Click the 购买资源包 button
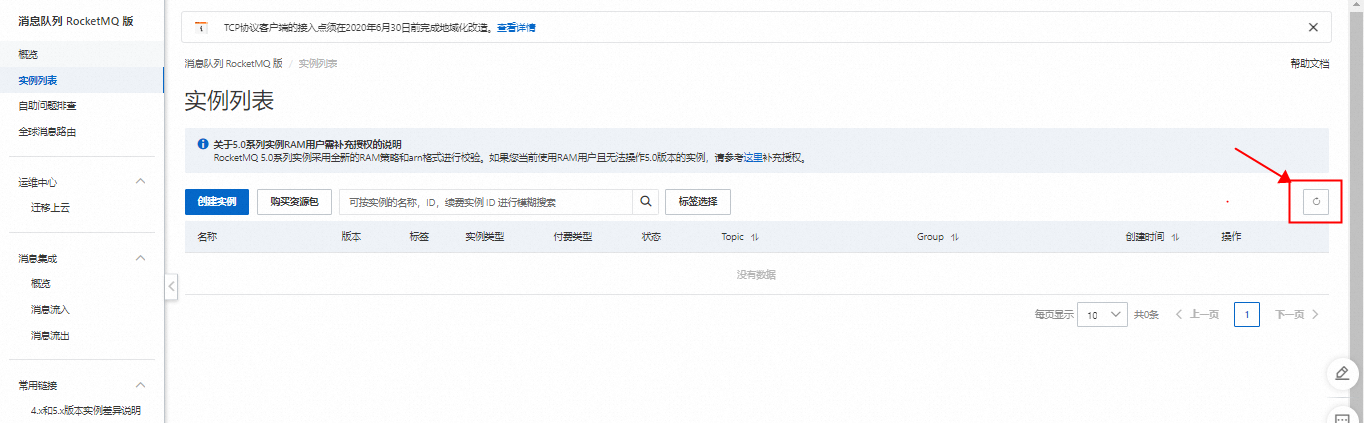Screen dimensions: 1364x423 click(294, 202)
